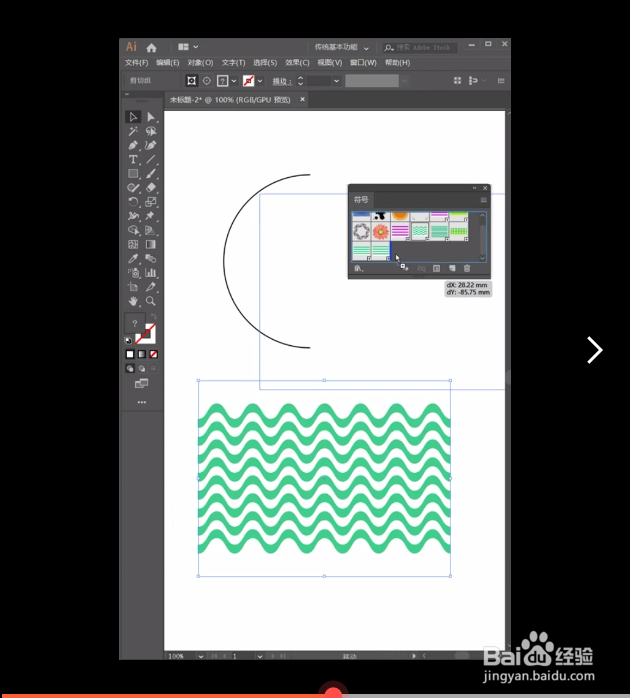Click the 描边 stroke link
The height and width of the screenshot is (698, 630).
tap(282, 81)
